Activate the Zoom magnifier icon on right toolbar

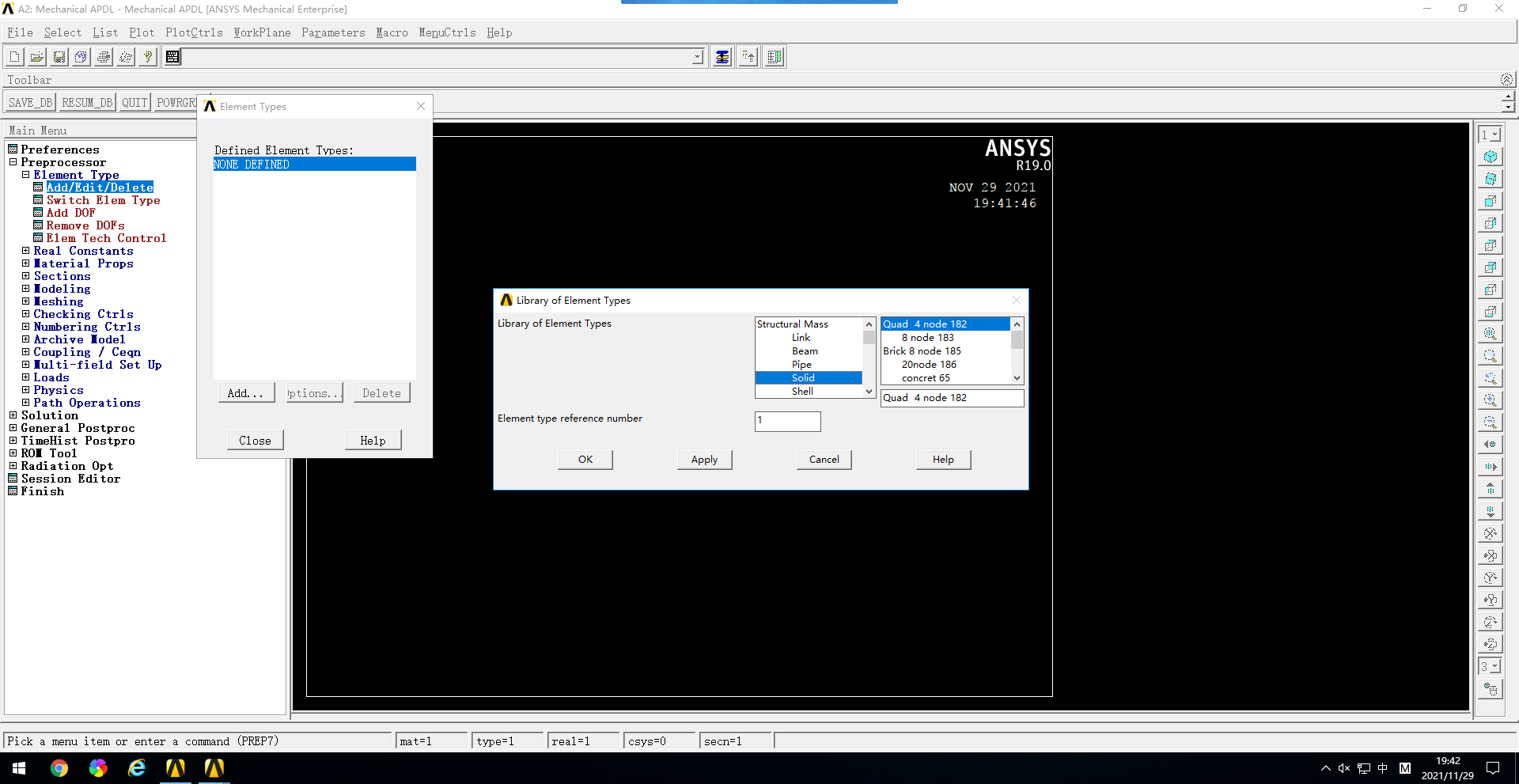tap(1491, 333)
